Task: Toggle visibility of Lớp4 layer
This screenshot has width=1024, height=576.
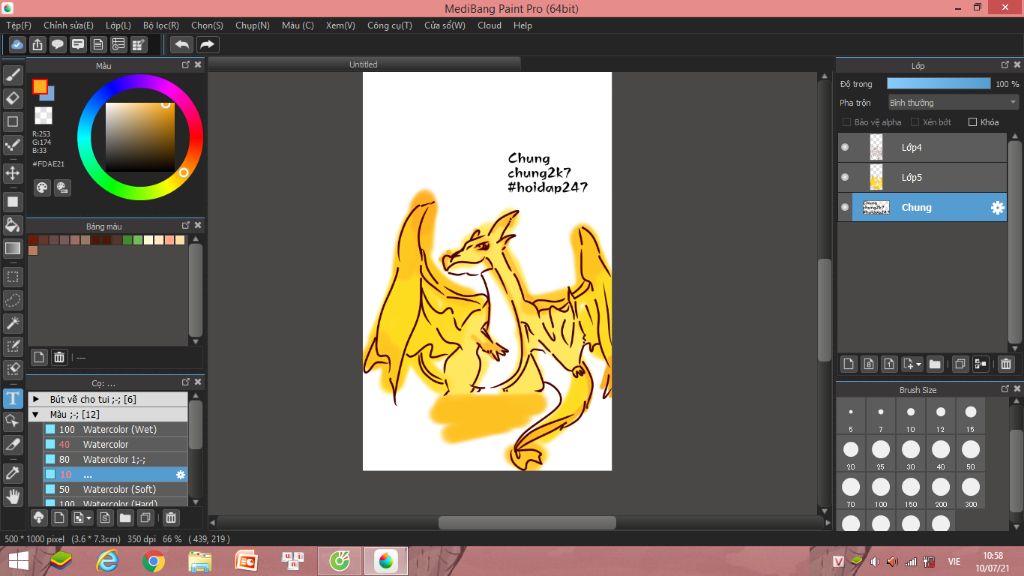Action: [845, 148]
